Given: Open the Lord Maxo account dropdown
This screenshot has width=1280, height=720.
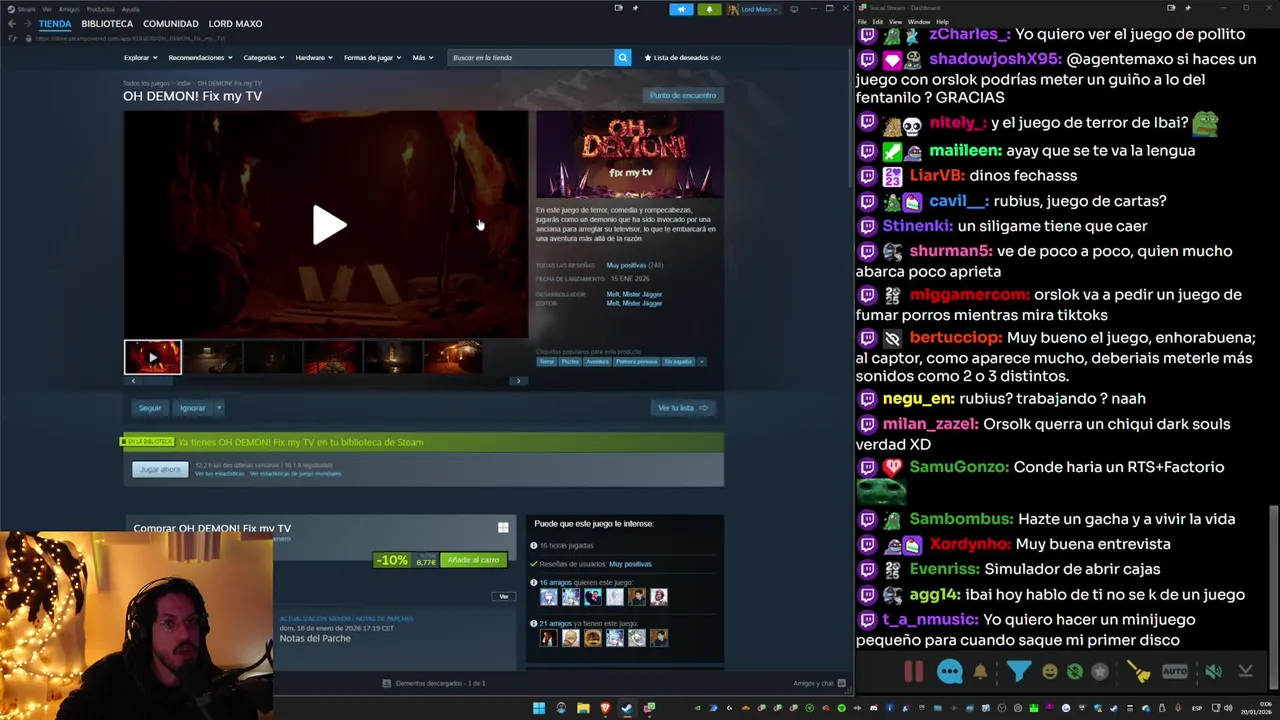Looking at the screenshot, I should [x=753, y=9].
